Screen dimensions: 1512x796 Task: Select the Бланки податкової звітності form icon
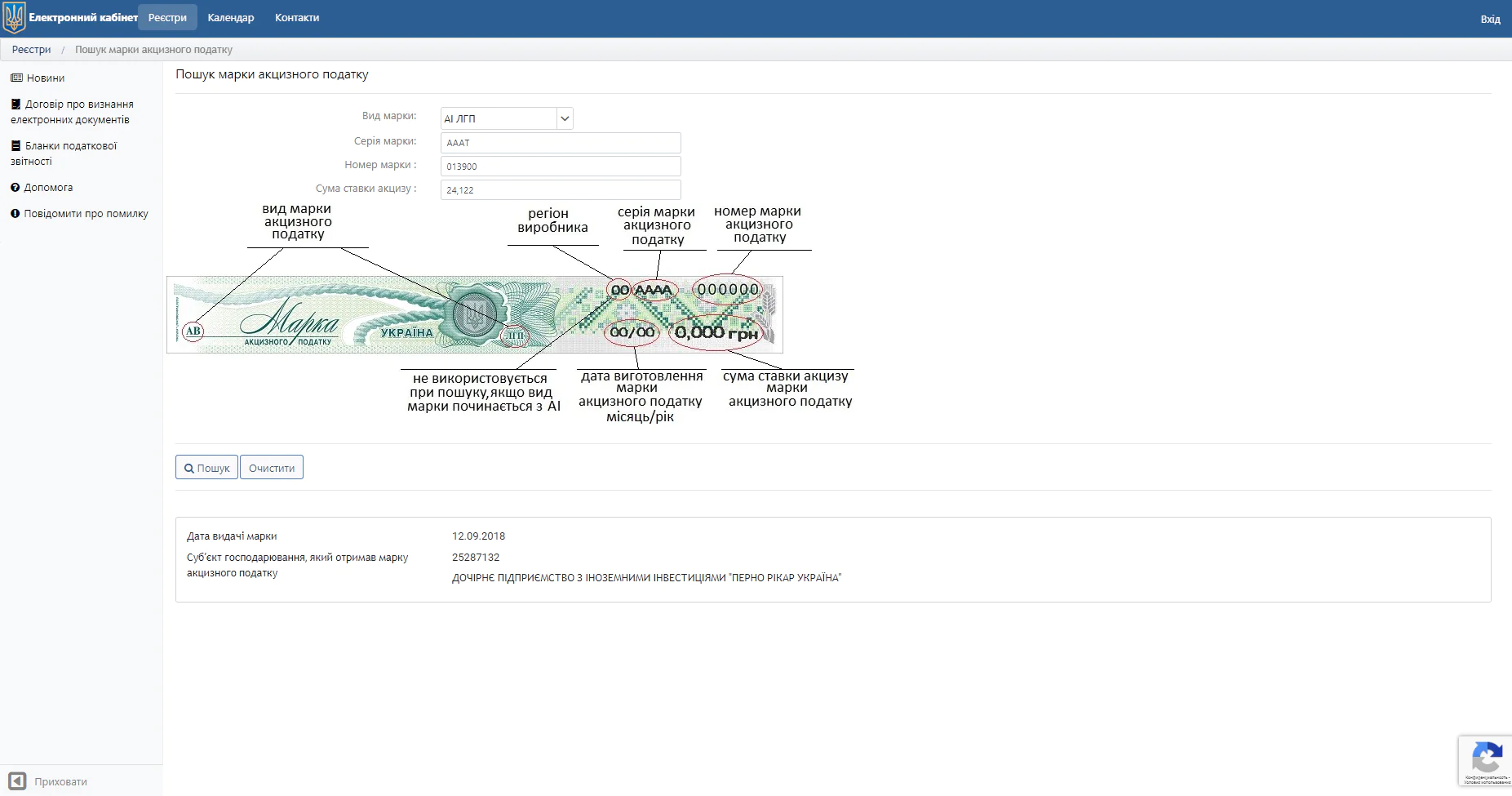[15, 145]
